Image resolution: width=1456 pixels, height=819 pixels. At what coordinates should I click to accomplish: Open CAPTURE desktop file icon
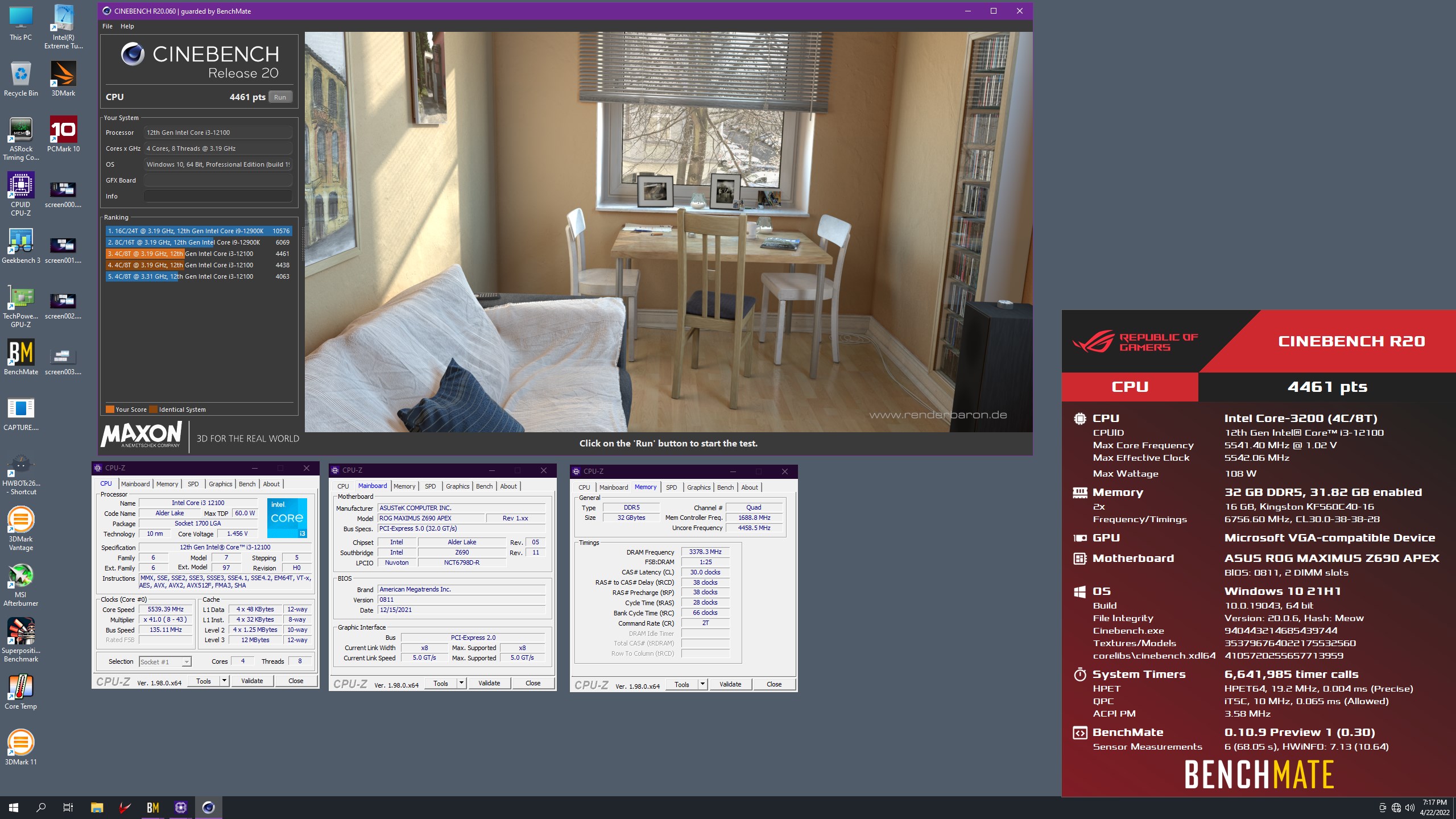click(x=21, y=413)
